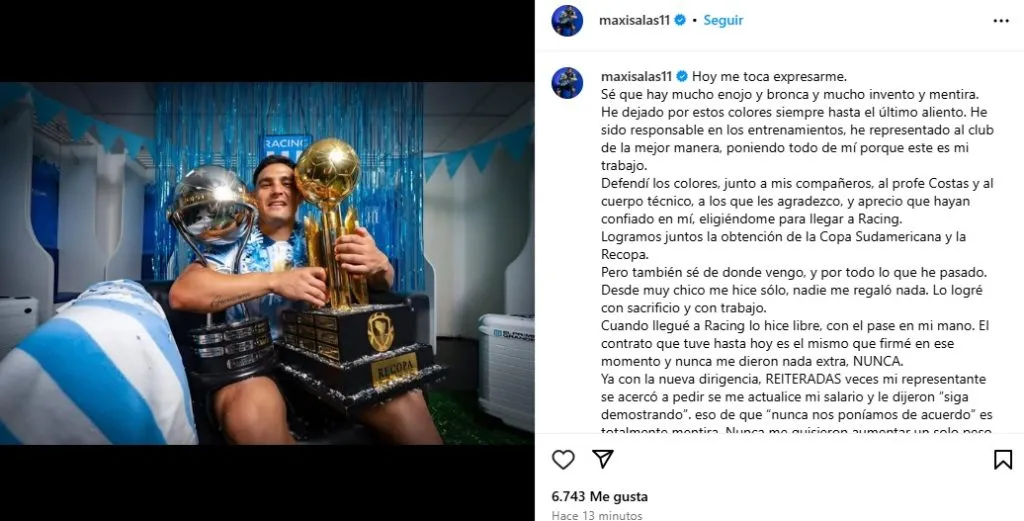Click the verified badge next to the header username
The image size is (1024, 521).
pos(680,20)
